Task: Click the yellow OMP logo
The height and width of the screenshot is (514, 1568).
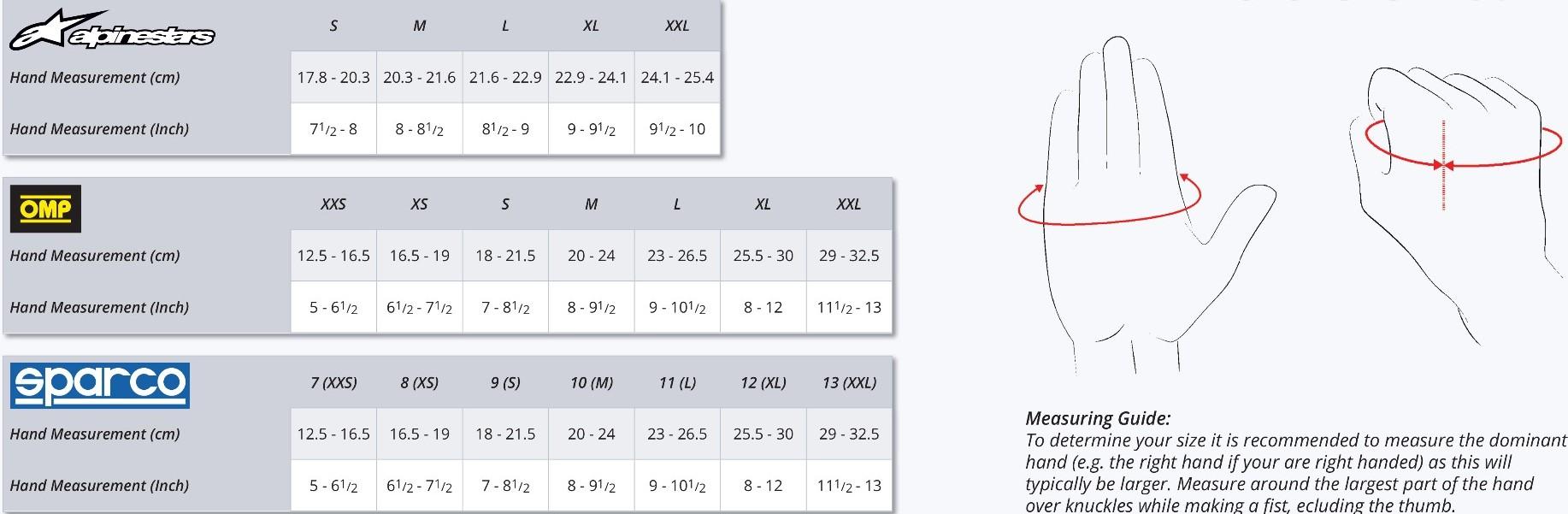Action: pos(45,209)
